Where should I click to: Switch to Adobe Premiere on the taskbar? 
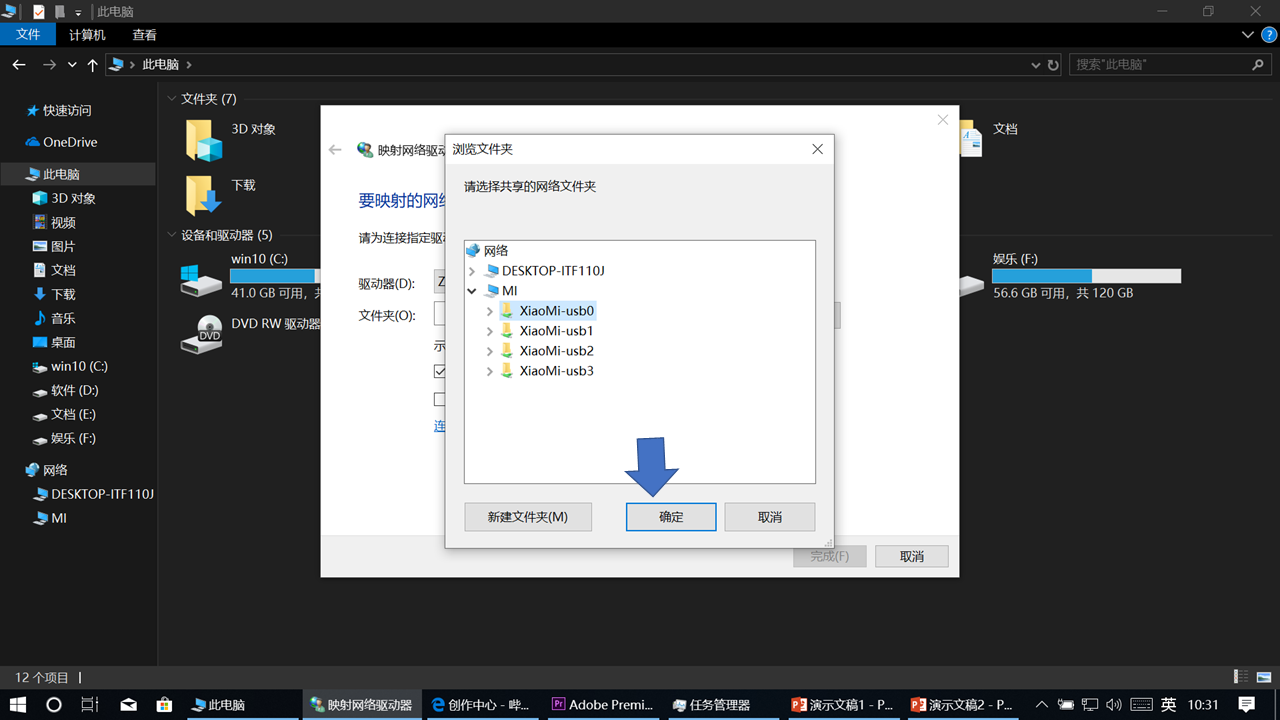(x=602, y=705)
